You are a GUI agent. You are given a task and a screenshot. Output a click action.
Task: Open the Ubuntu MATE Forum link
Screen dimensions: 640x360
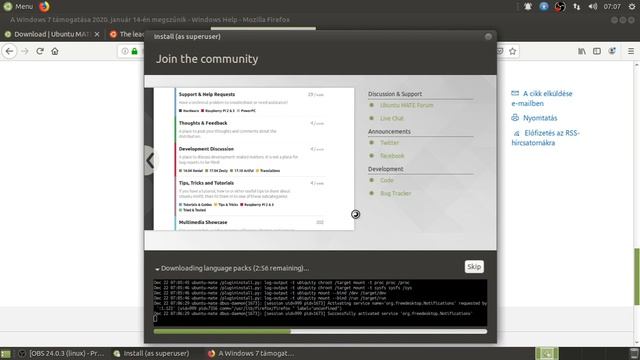tap(406, 105)
